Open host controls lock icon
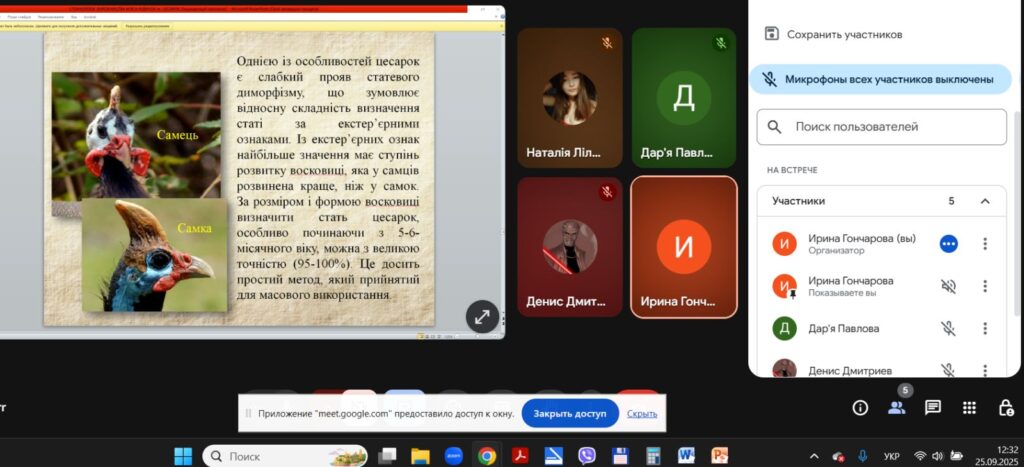1024x467 pixels. pyautogui.click(x=1006, y=407)
